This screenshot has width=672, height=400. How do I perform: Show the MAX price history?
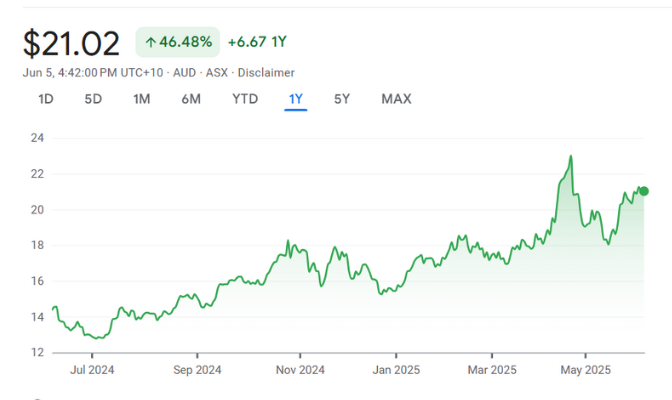click(x=396, y=99)
